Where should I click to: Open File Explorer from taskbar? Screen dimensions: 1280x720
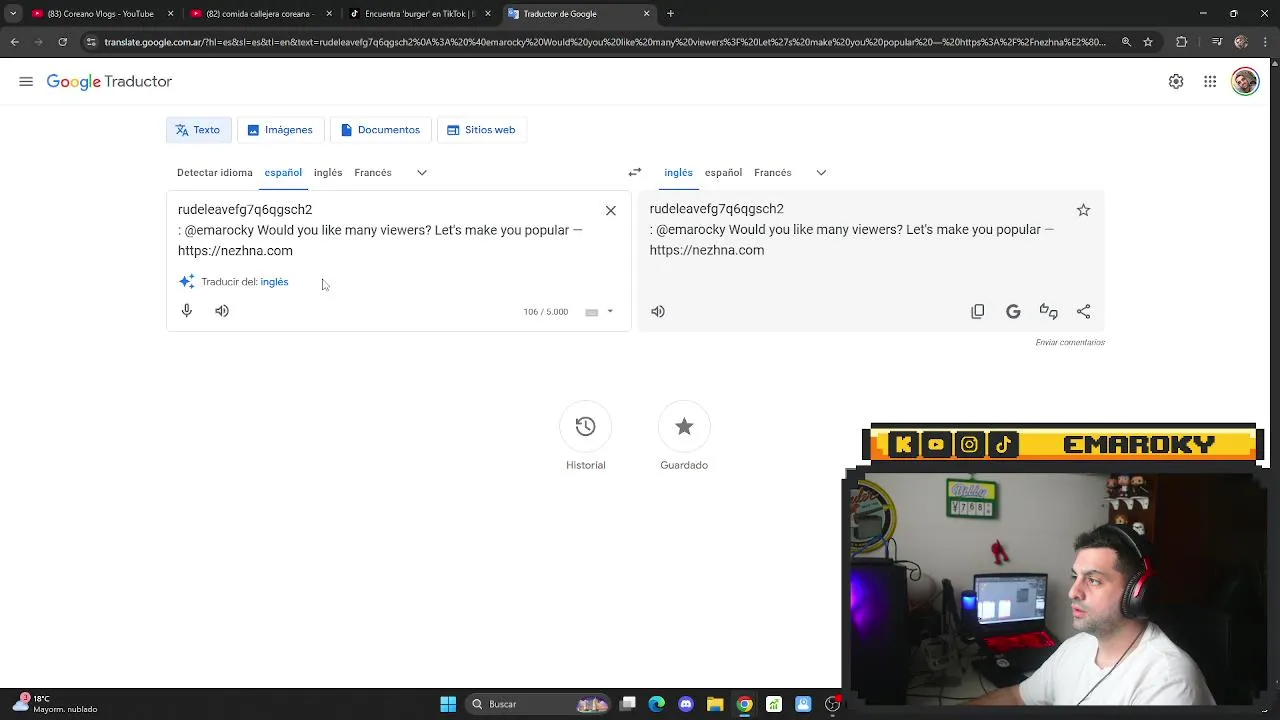pyautogui.click(x=715, y=704)
